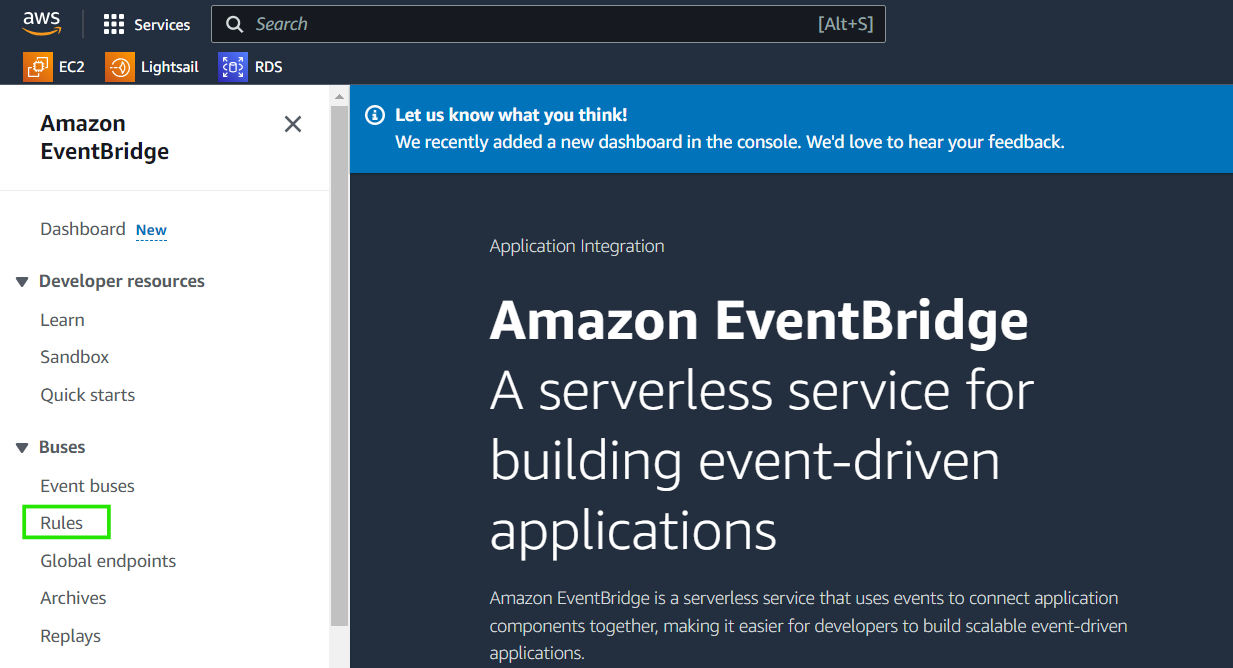The width and height of the screenshot is (1233, 668).
Task: Click the search magnifier icon
Action: [234, 24]
